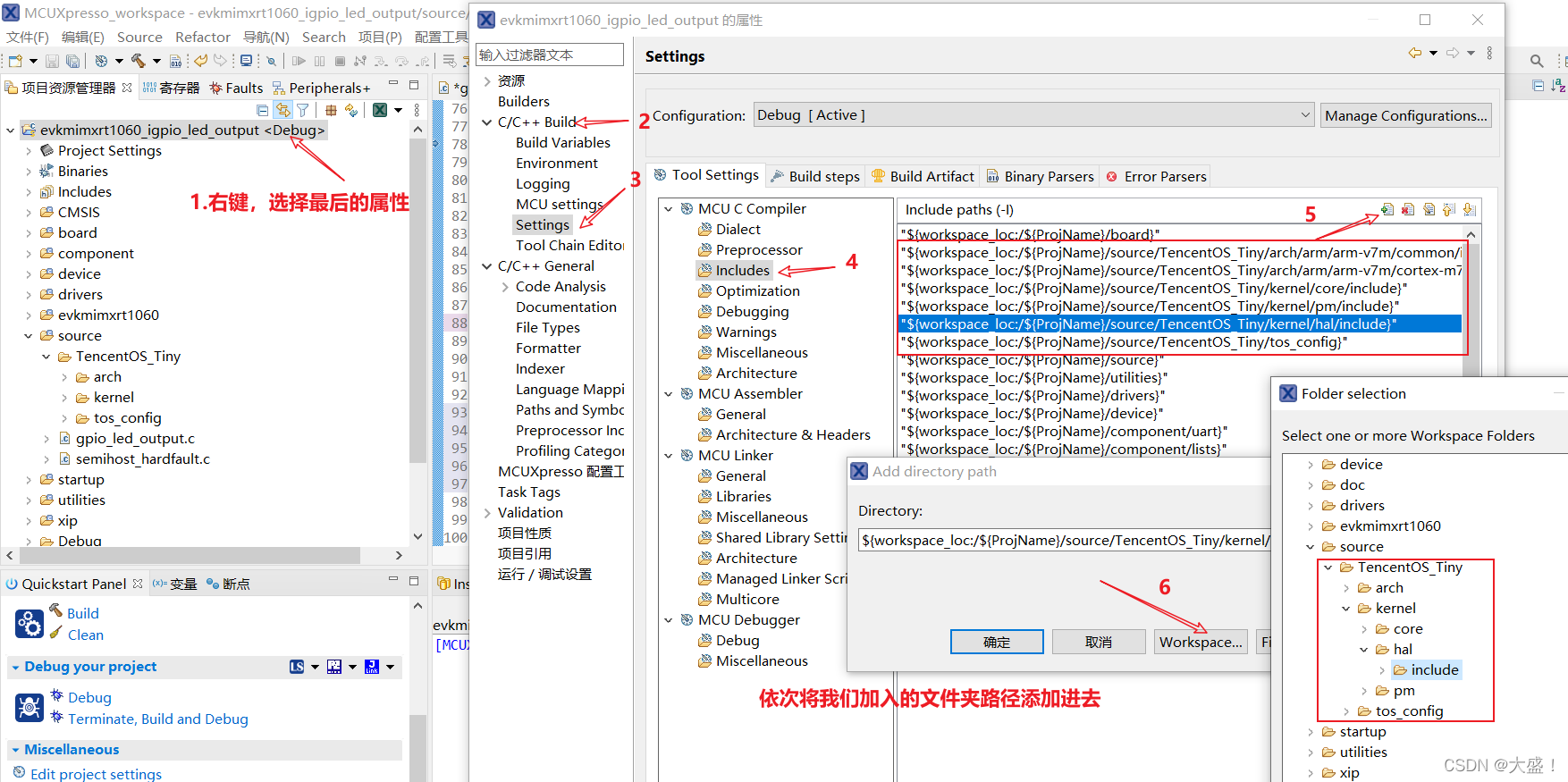Click the filter text input field
The height and width of the screenshot is (782, 1568).
point(550,55)
